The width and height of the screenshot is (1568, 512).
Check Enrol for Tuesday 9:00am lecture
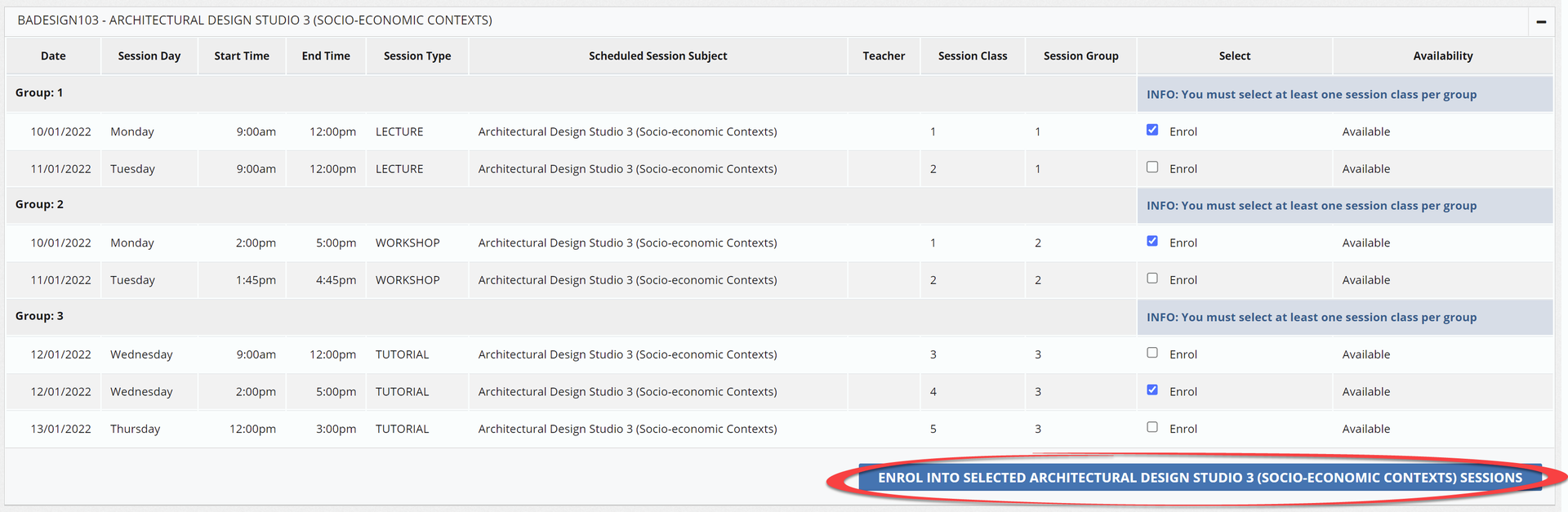click(x=1152, y=167)
